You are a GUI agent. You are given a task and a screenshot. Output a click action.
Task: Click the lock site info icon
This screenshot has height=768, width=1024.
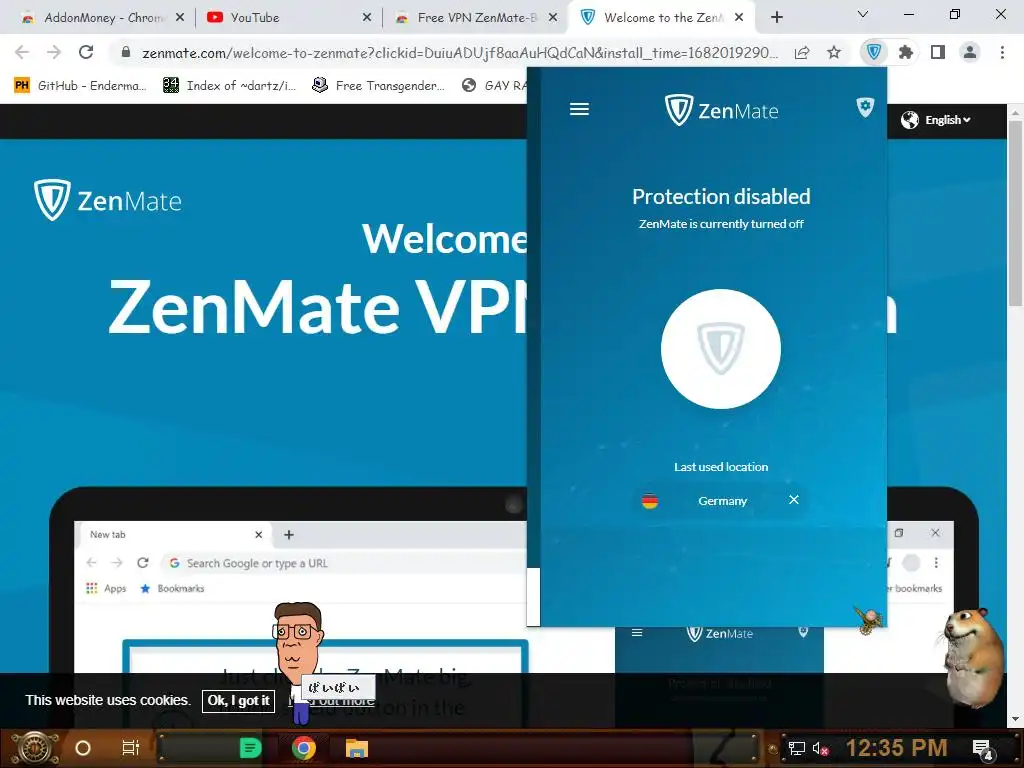126,52
